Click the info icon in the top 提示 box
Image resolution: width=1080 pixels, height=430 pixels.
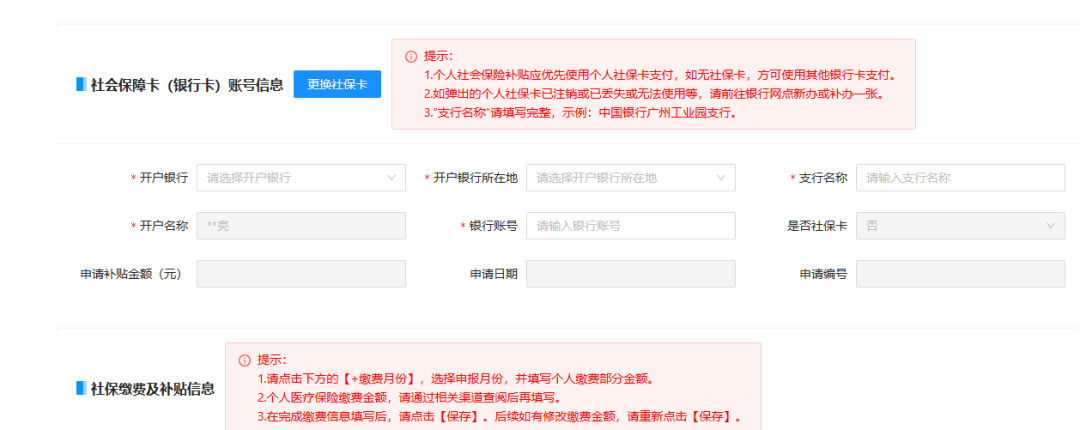pyautogui.click(x=411, y=57)
